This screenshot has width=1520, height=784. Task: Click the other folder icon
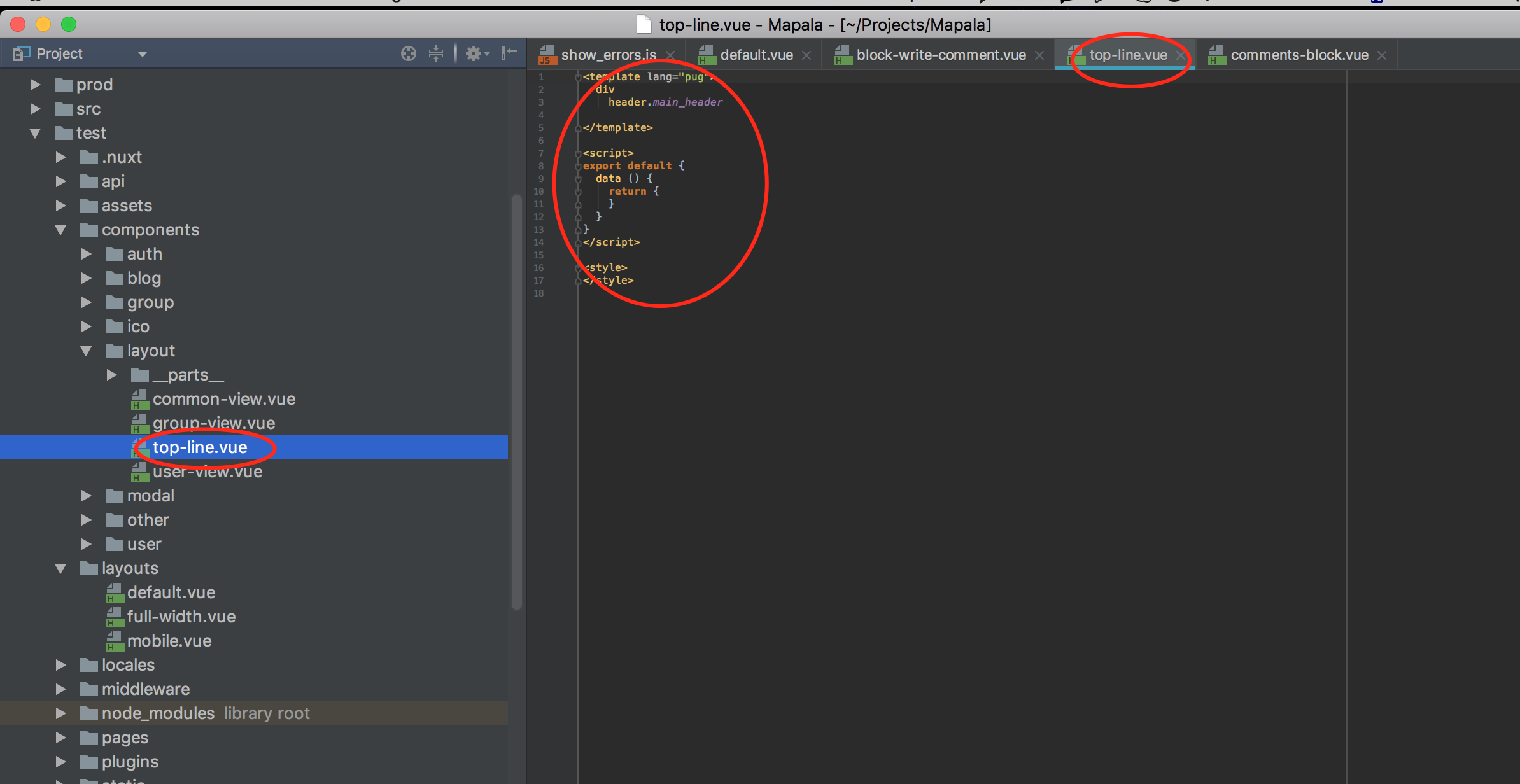tap(115, 520)
